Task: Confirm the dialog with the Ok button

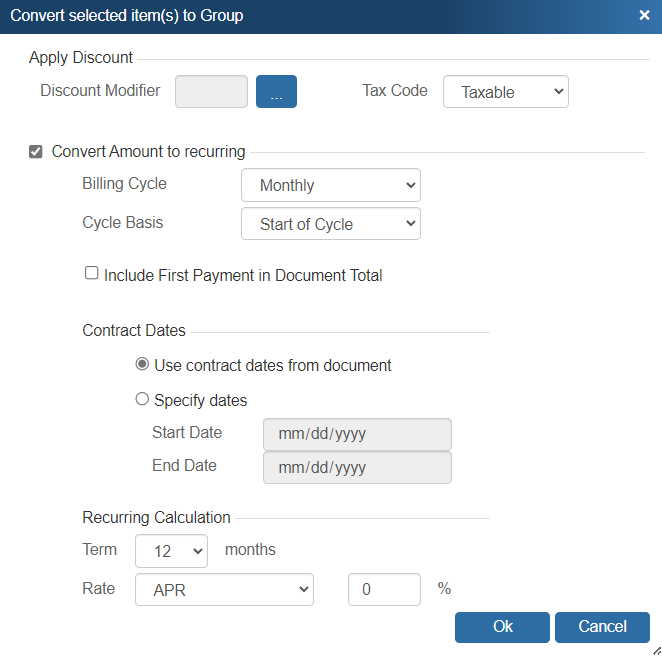Action: (502, 627)
